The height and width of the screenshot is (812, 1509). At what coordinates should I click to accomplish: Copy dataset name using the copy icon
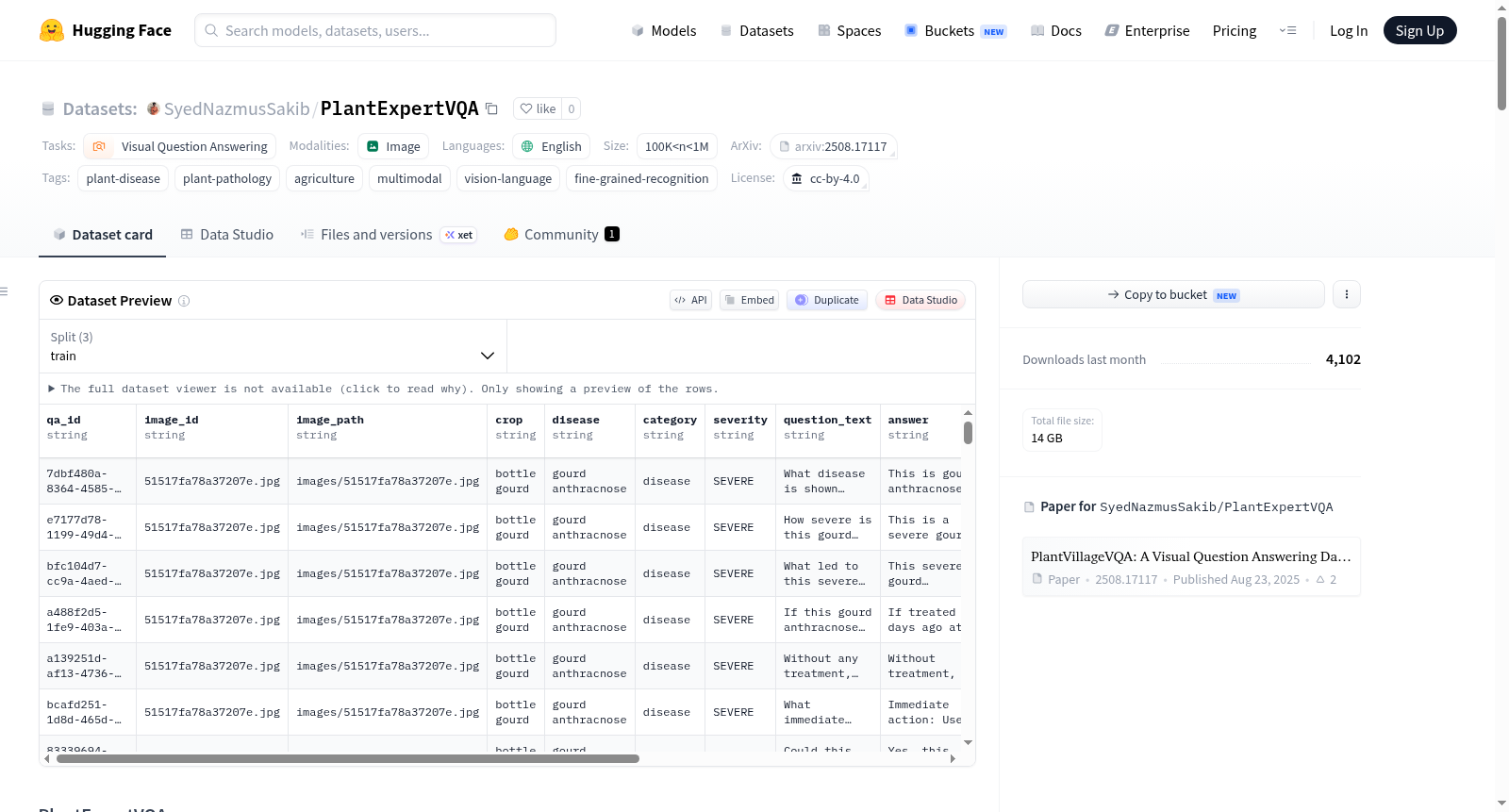pyautogui.click(x=491, y=108)
